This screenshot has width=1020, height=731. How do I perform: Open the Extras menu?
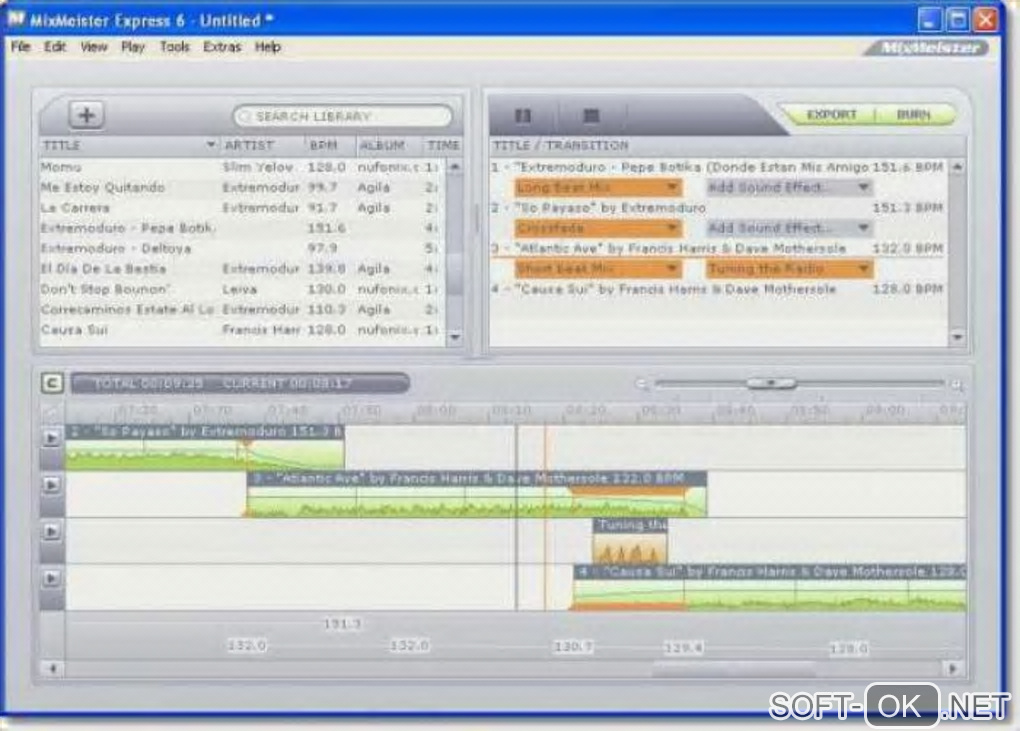point(222,47)
